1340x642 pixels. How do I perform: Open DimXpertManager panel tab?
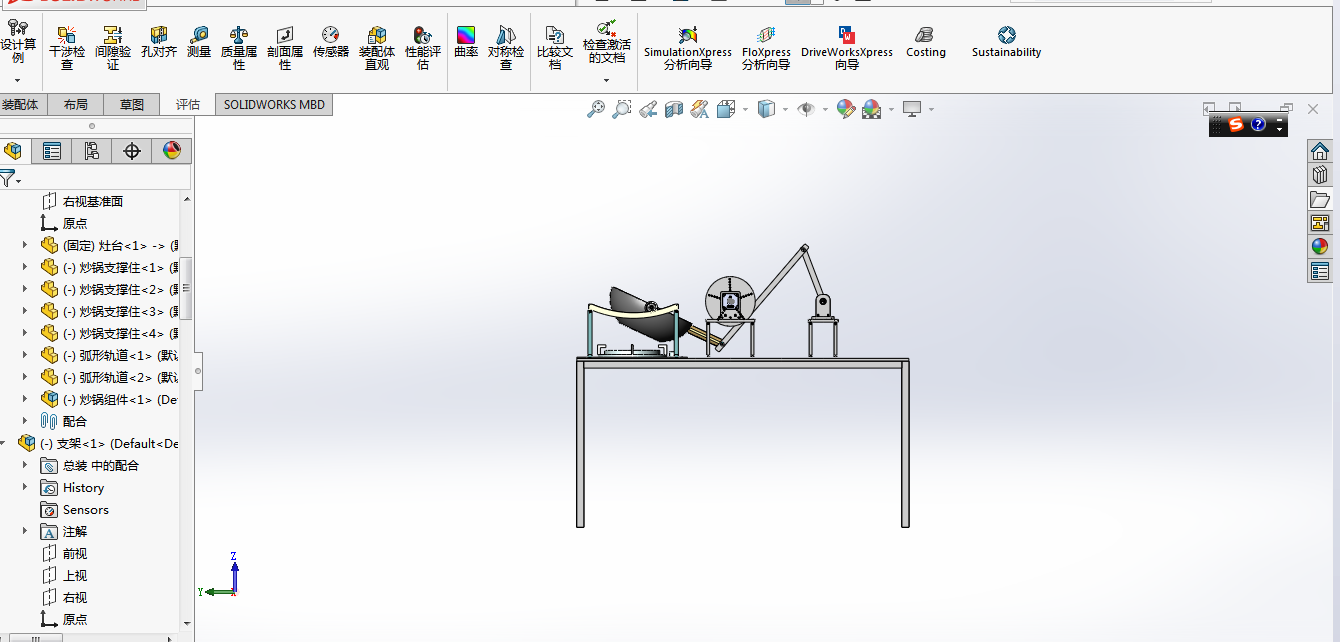[132, 151]
